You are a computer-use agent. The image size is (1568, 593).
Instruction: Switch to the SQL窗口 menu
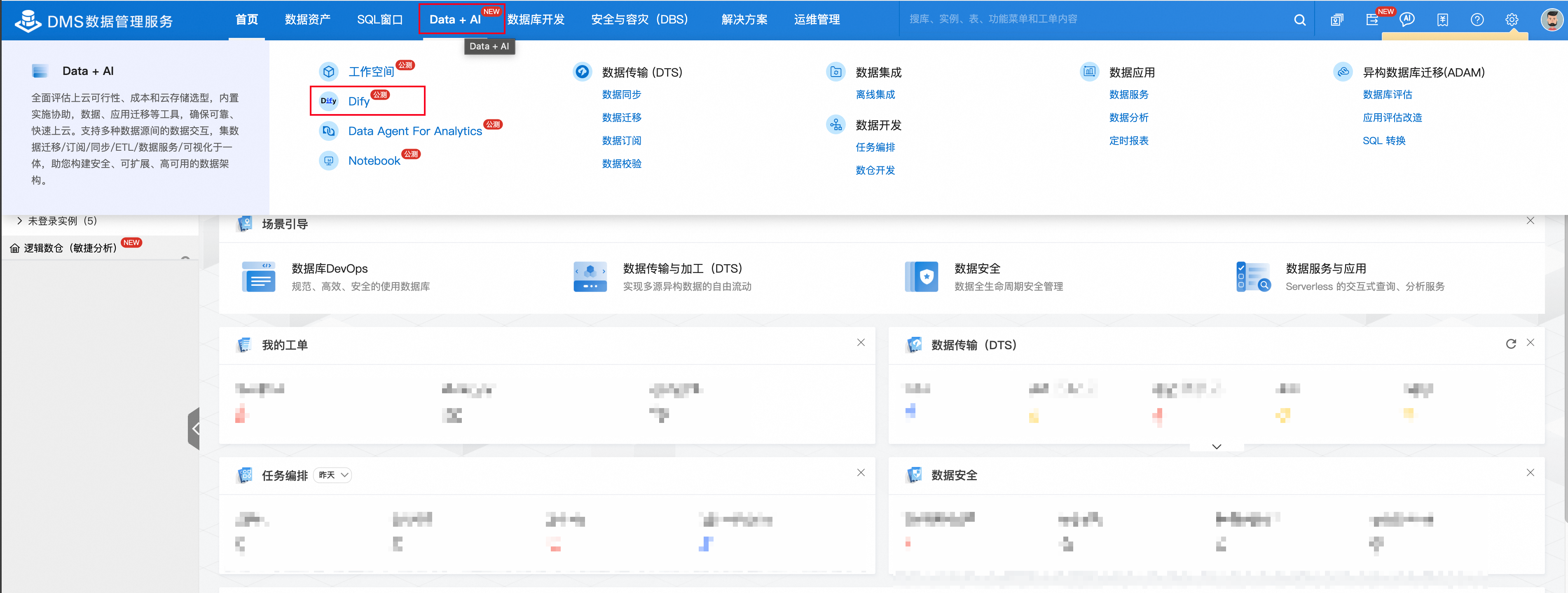coord(379,20)
